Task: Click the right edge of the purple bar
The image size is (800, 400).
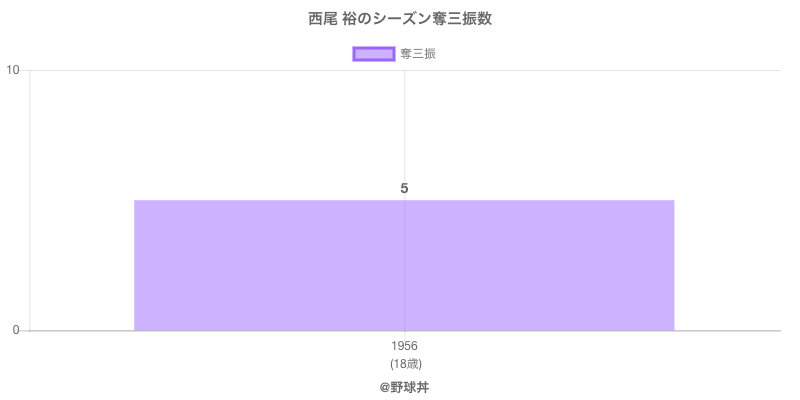Action: (x=673, y=265)
